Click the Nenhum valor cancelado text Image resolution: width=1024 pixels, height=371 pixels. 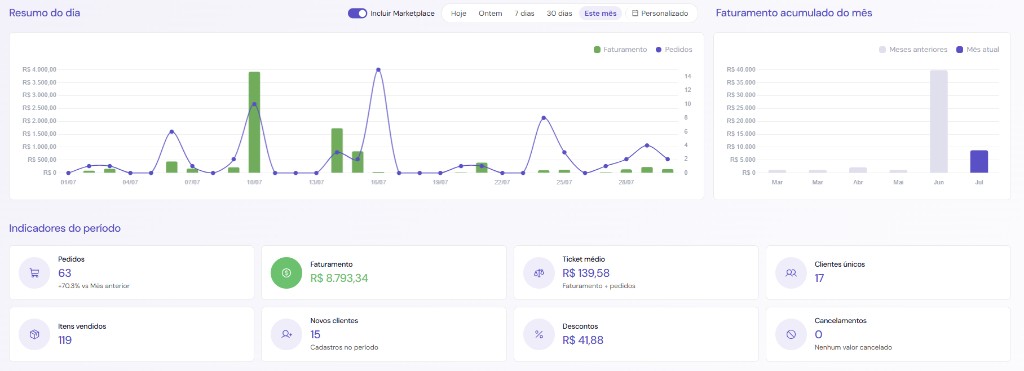[853, 347]
